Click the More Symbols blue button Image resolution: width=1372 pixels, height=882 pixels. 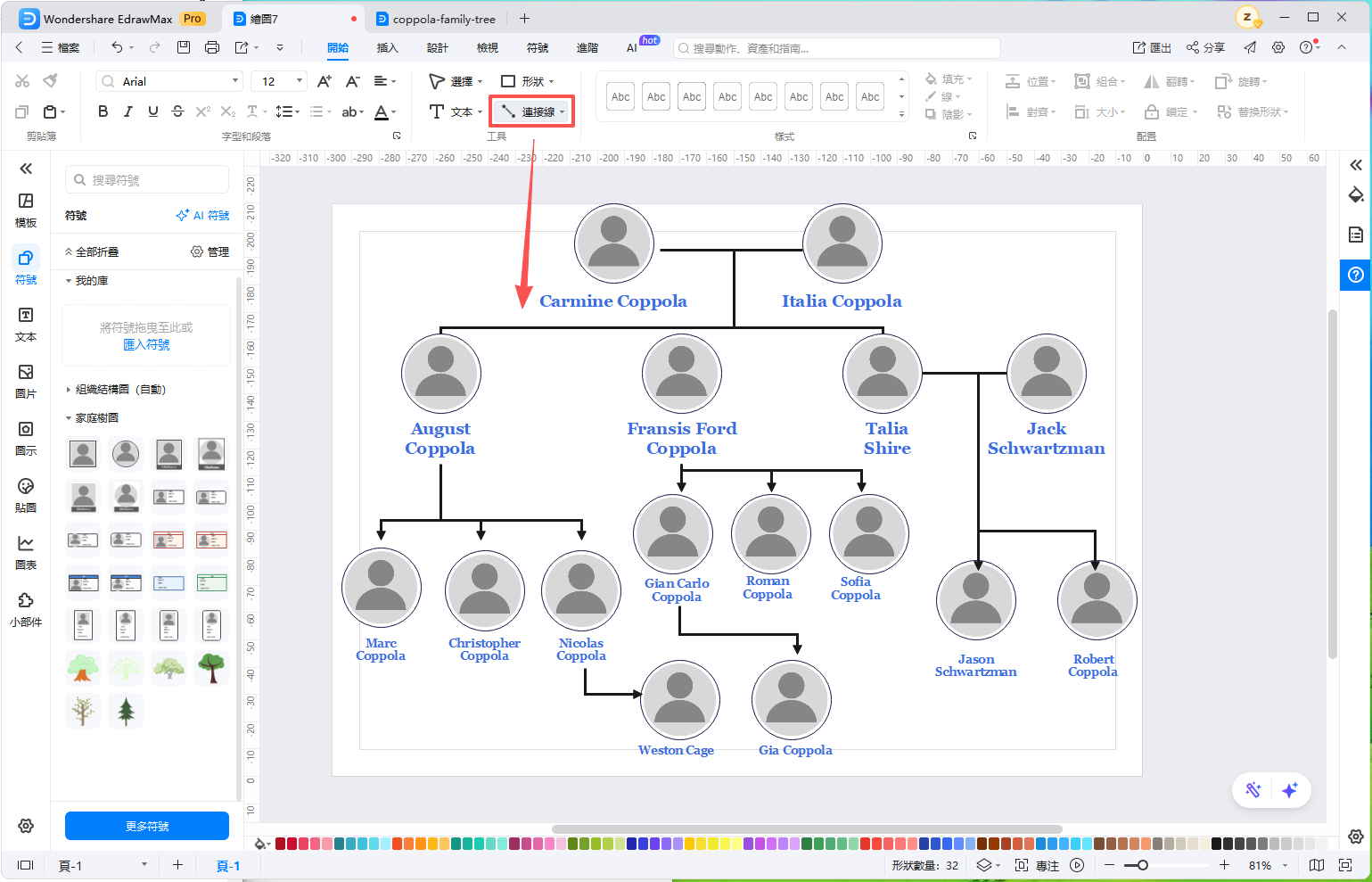[x=147, y=826]
